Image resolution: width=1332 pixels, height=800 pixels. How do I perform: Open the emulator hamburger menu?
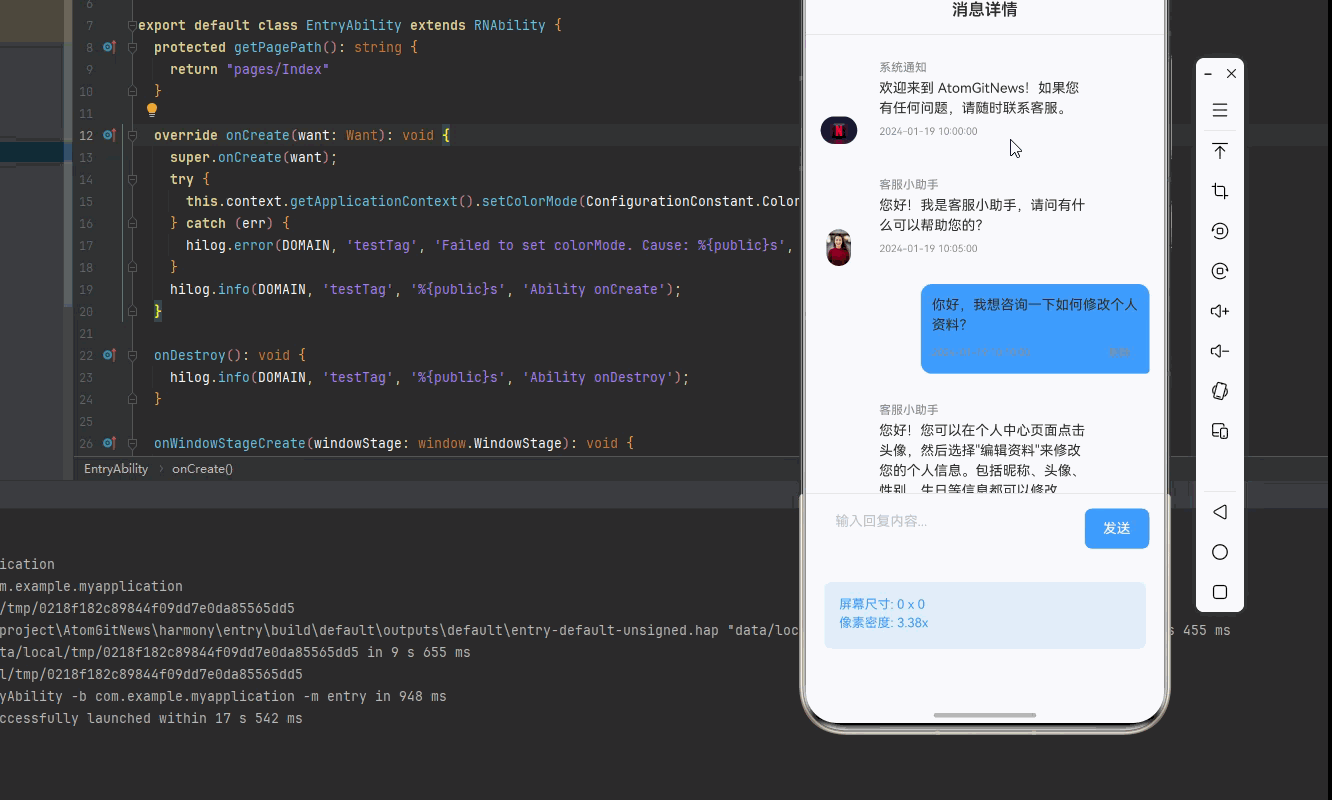1220,110
